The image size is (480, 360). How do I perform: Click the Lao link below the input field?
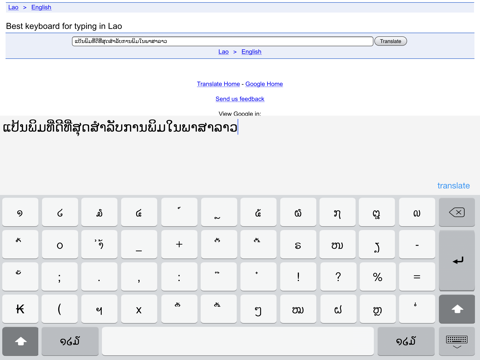point(224,52)
